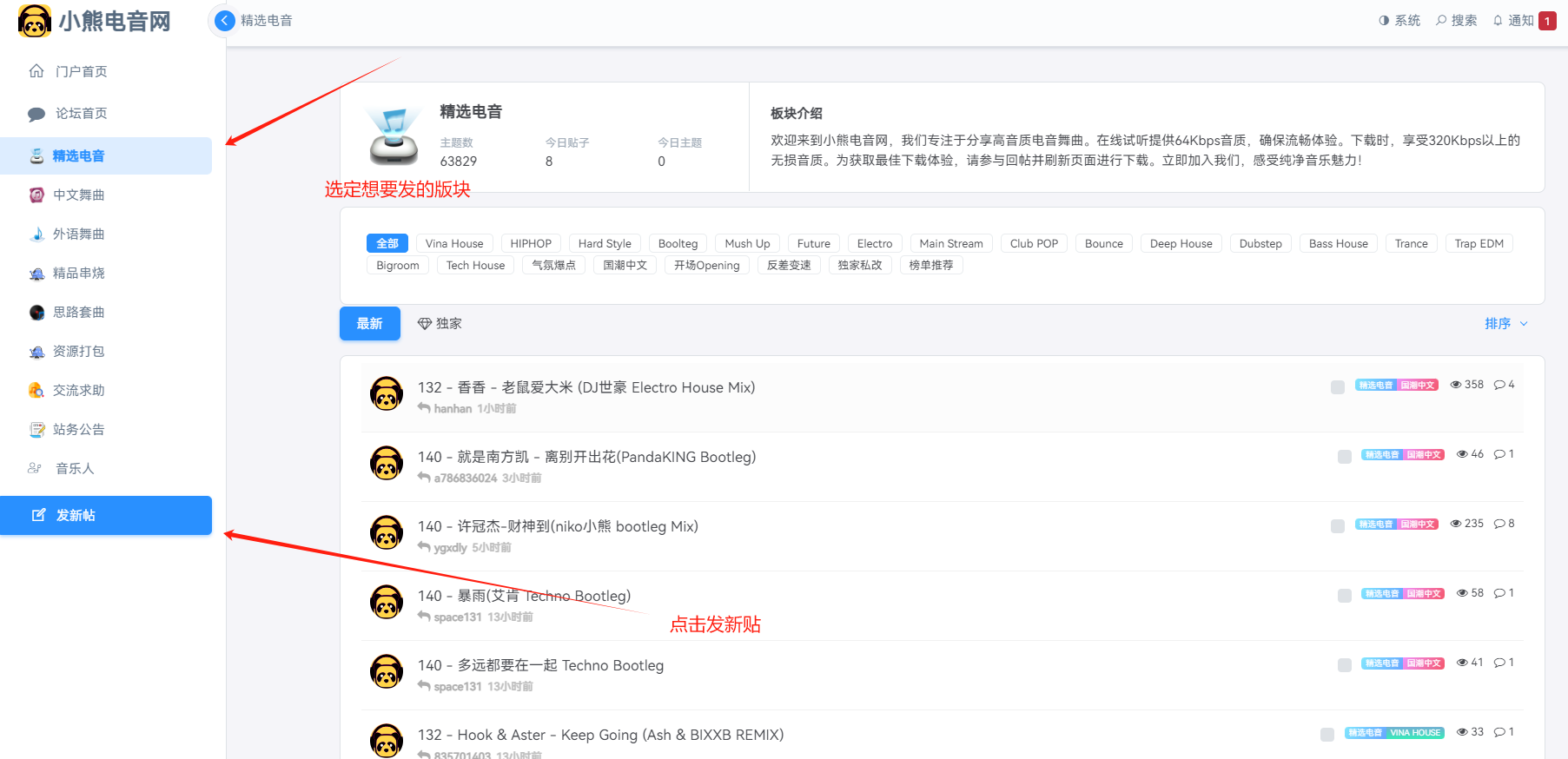Tick checkbox for 老鼠爱大米 post
Screen dimensions: 1568x759
point(1338,387)
